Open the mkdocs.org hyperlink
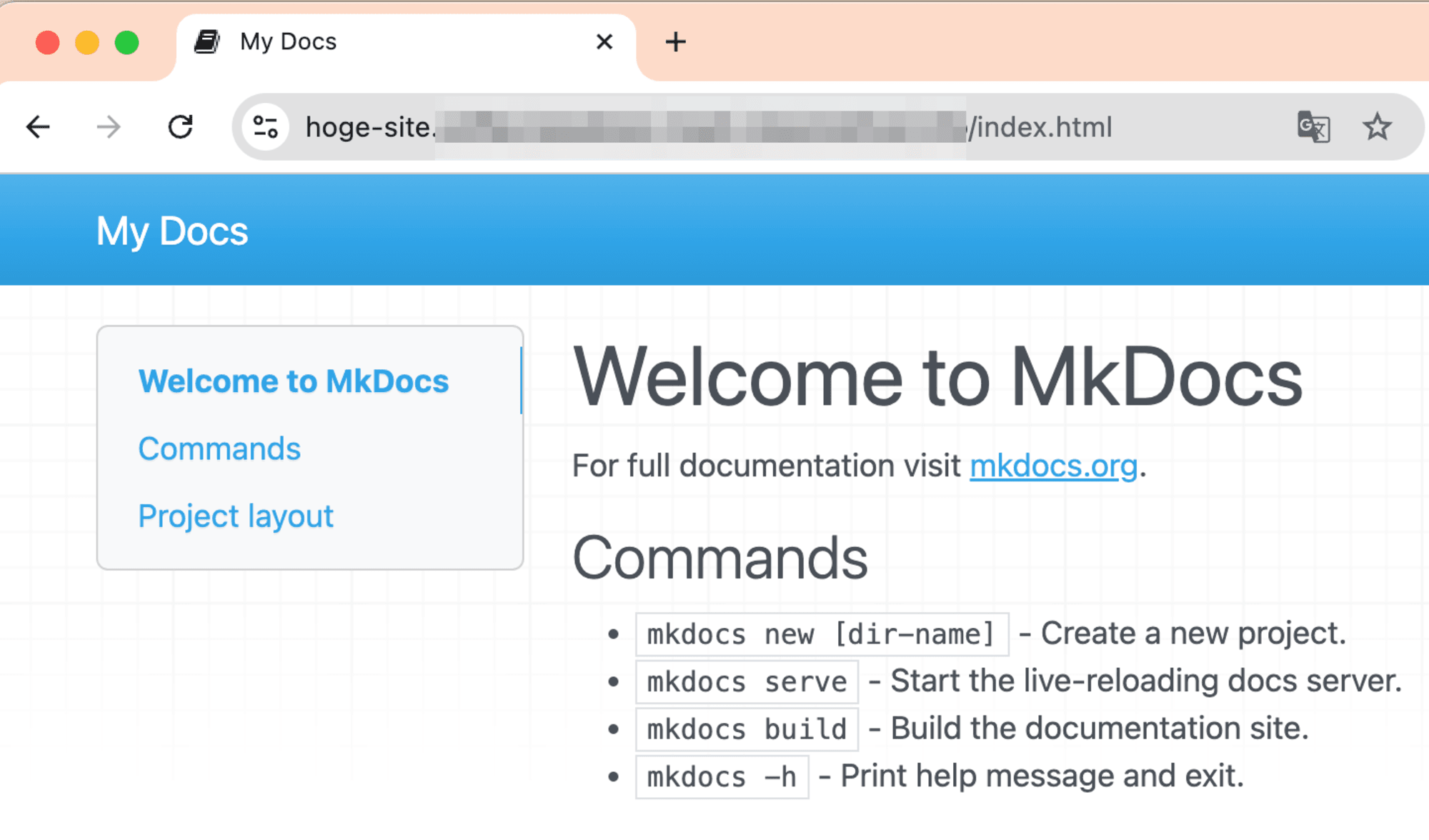 tap(1053, 466)
